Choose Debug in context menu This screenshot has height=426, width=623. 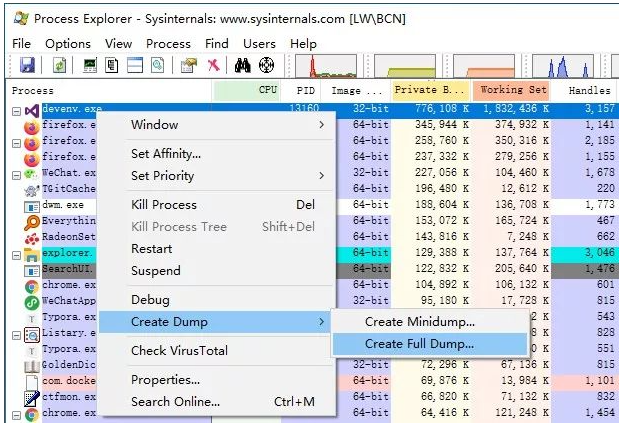pos(217,300)
